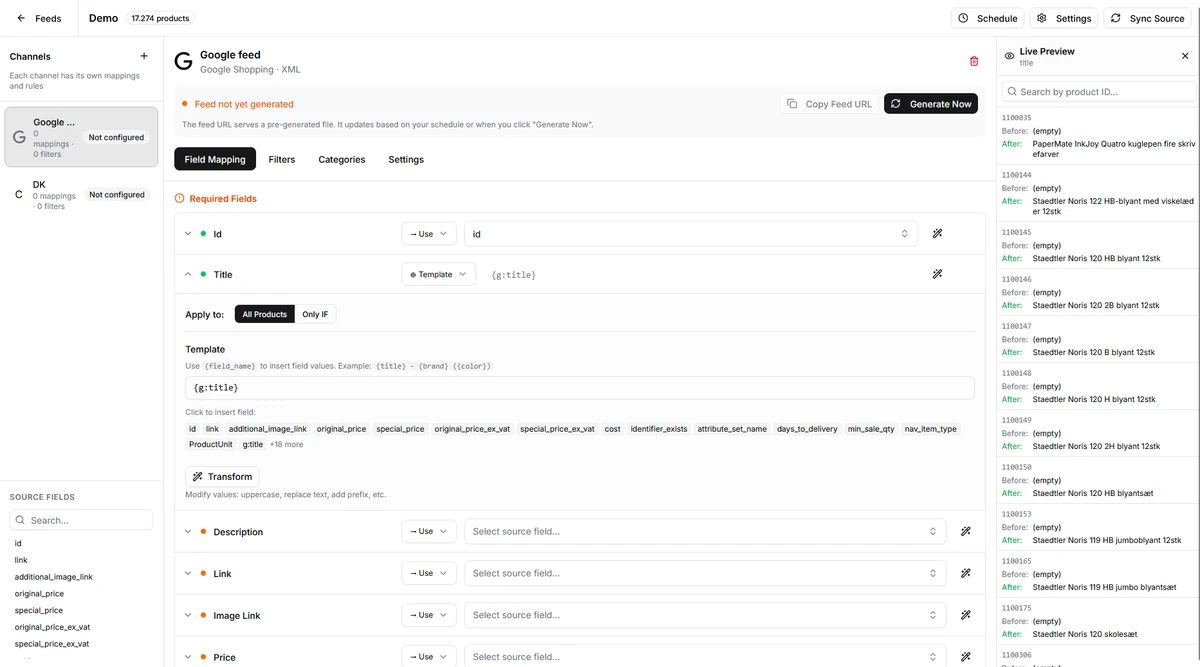Add a new channel with plus icon
Screen dimensions: 1200x667
144,57
